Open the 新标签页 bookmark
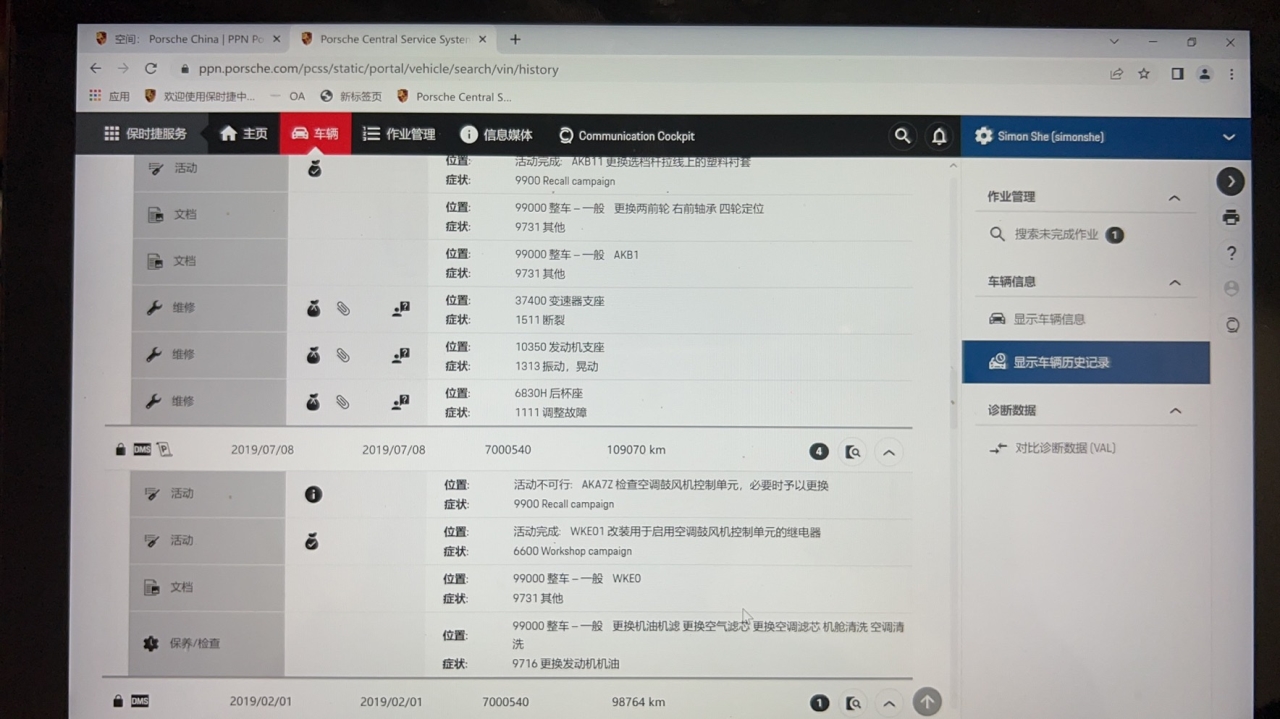This screenshot has height=719, width=1280. point(352,96)
